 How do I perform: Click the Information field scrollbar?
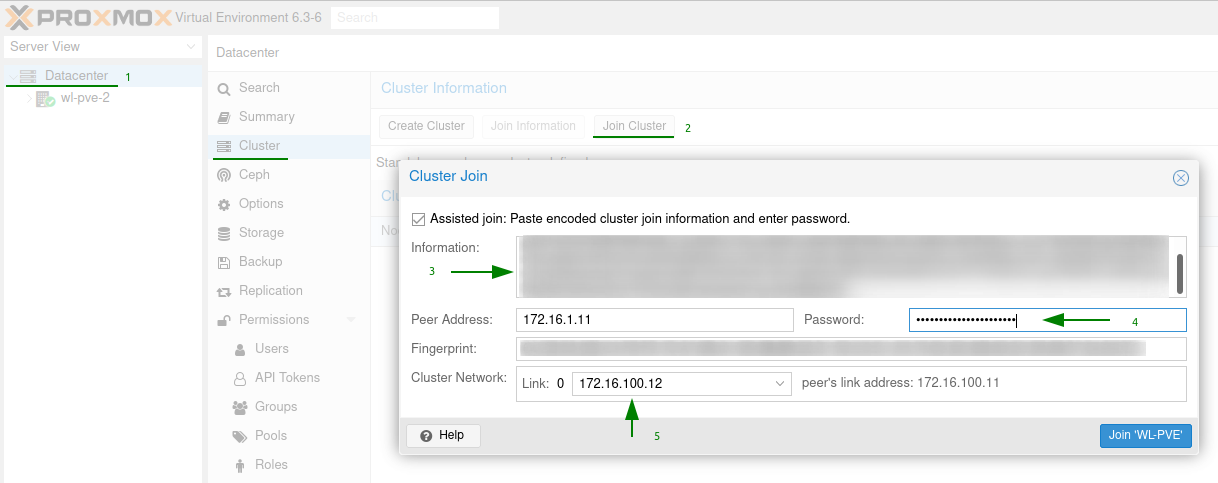click(1180, 274)
